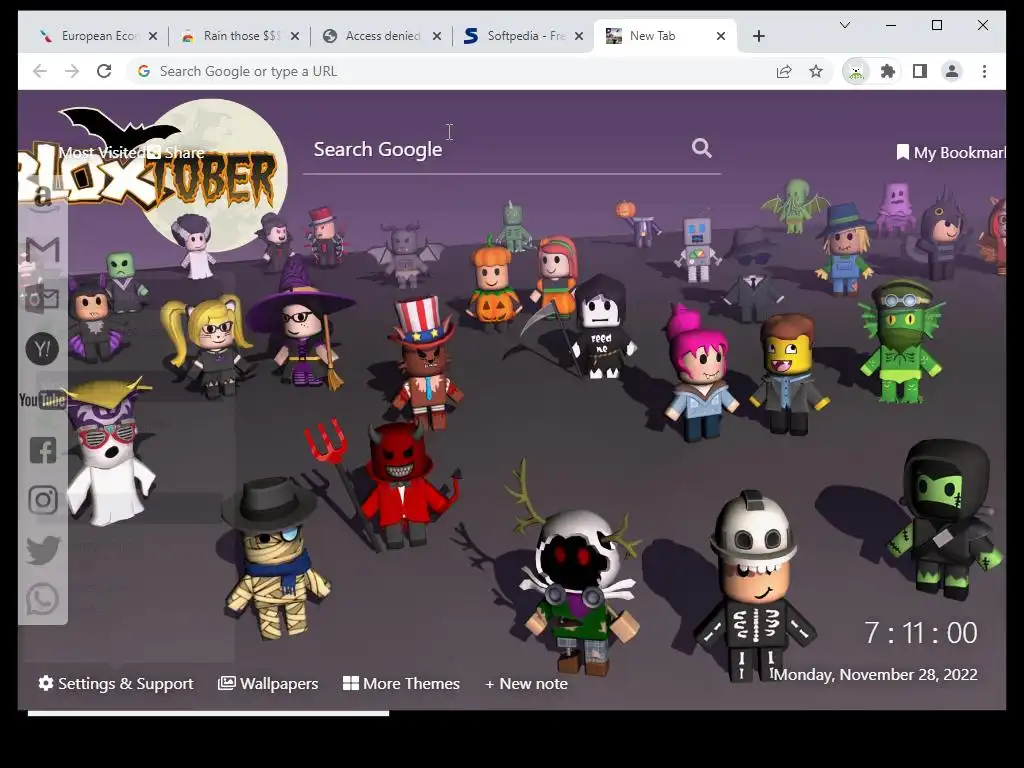Open the Chrome three-dot menu

(984, 71)
